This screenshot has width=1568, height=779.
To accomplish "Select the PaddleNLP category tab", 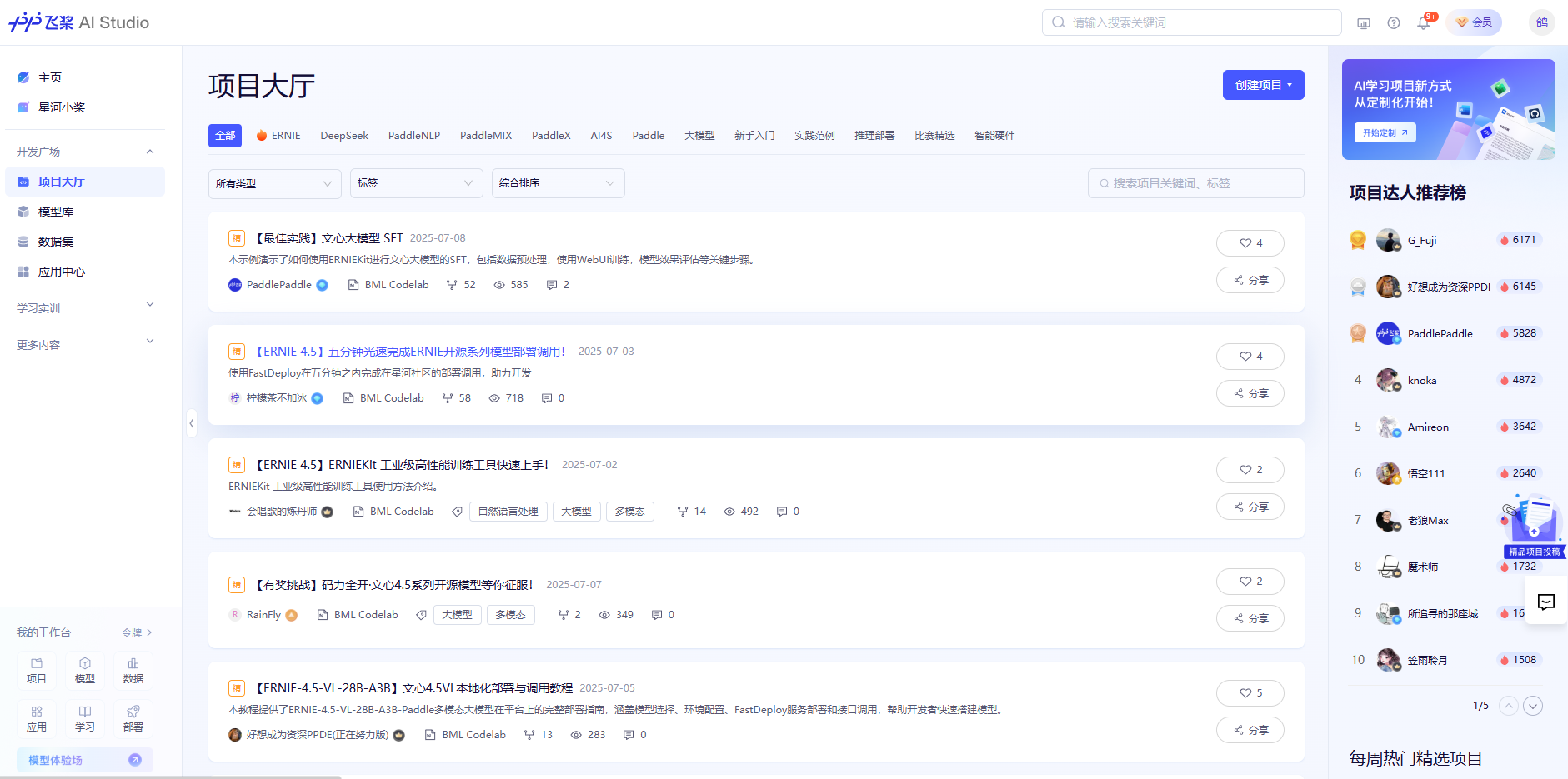I will click(x=414, y=136).
